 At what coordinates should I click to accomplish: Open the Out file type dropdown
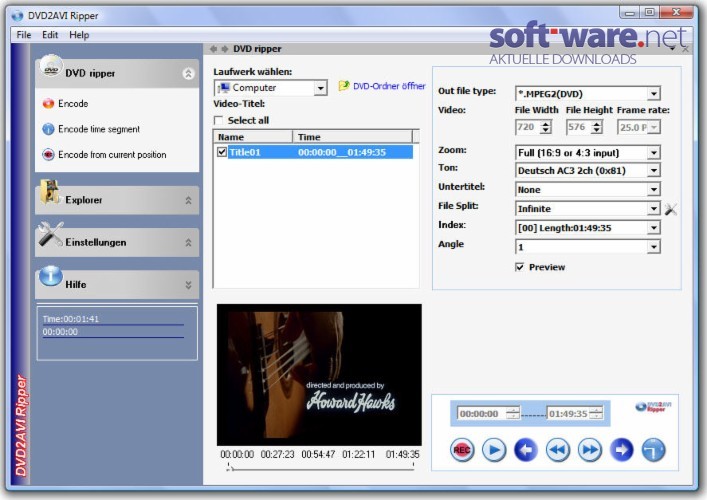[x=654, y=94]
